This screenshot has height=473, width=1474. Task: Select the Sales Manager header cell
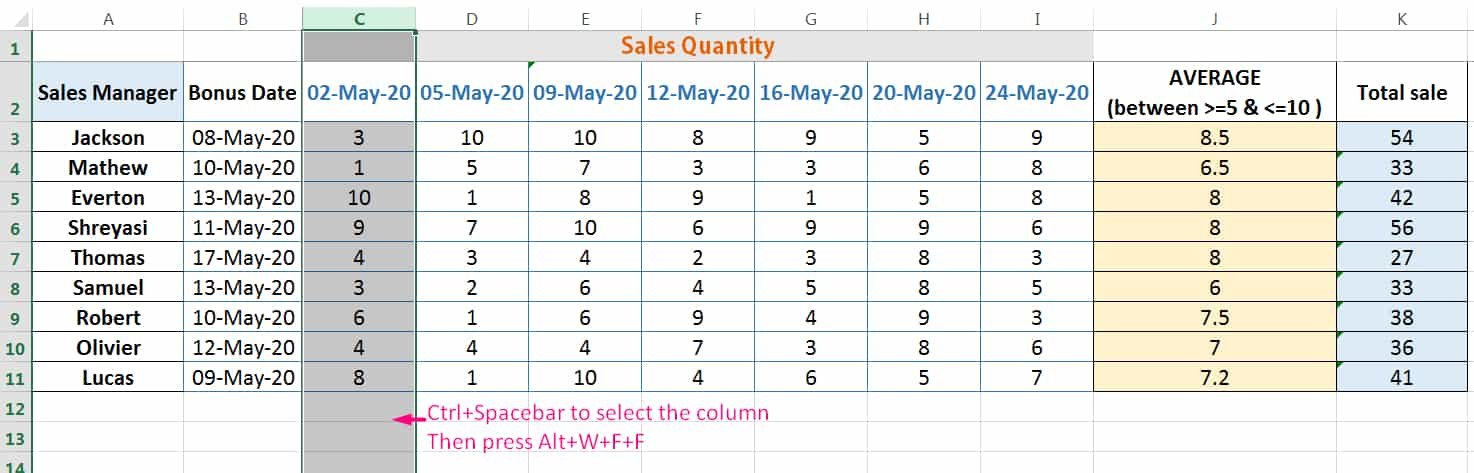pyautogui.click(x=108, y=92)
